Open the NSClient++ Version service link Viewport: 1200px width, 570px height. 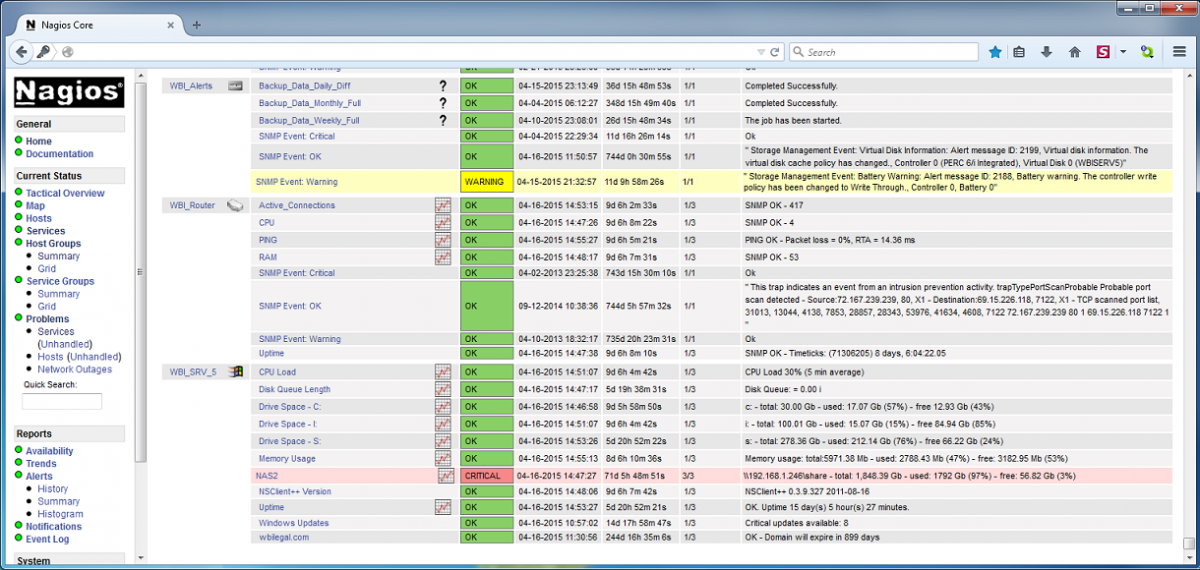tap(295, 492)
